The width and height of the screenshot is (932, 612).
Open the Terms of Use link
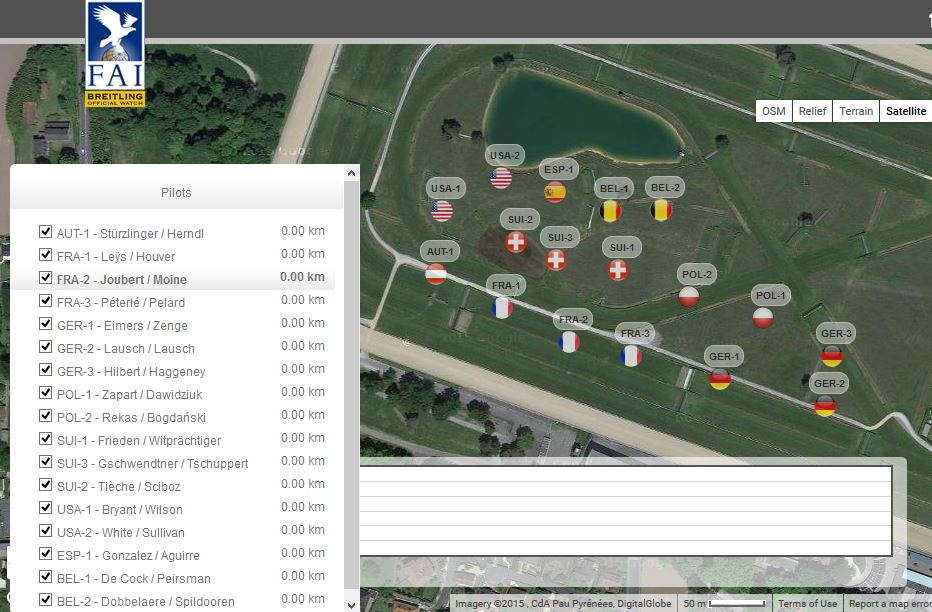tap(807, 603)
